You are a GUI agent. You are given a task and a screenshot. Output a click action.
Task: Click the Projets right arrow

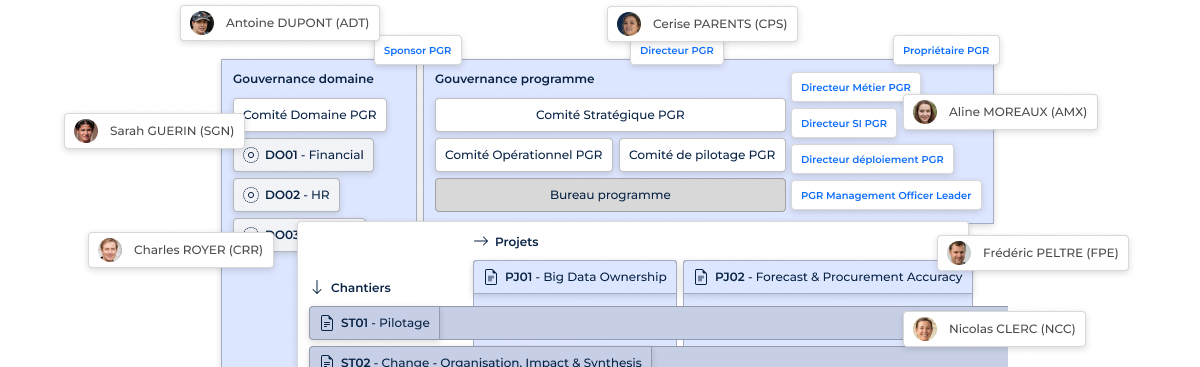click(x=480, y=242)
